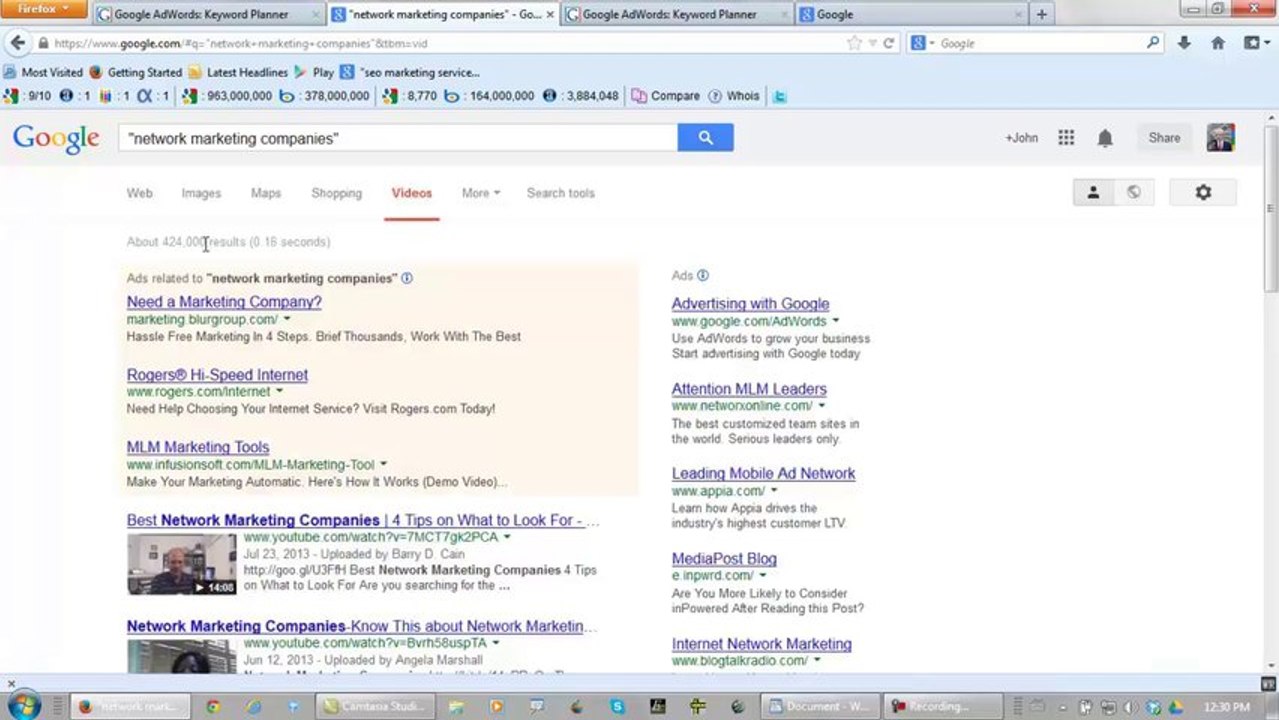
Task: Click the taskbar clock showing 12:30 PM
Action: point(1226,707)
